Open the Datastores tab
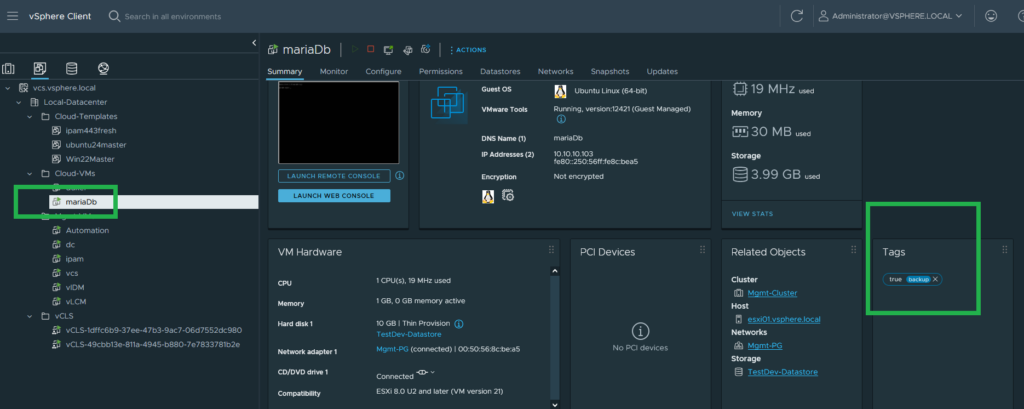Screen dimensions: 1024x409 tap(500, 71)
